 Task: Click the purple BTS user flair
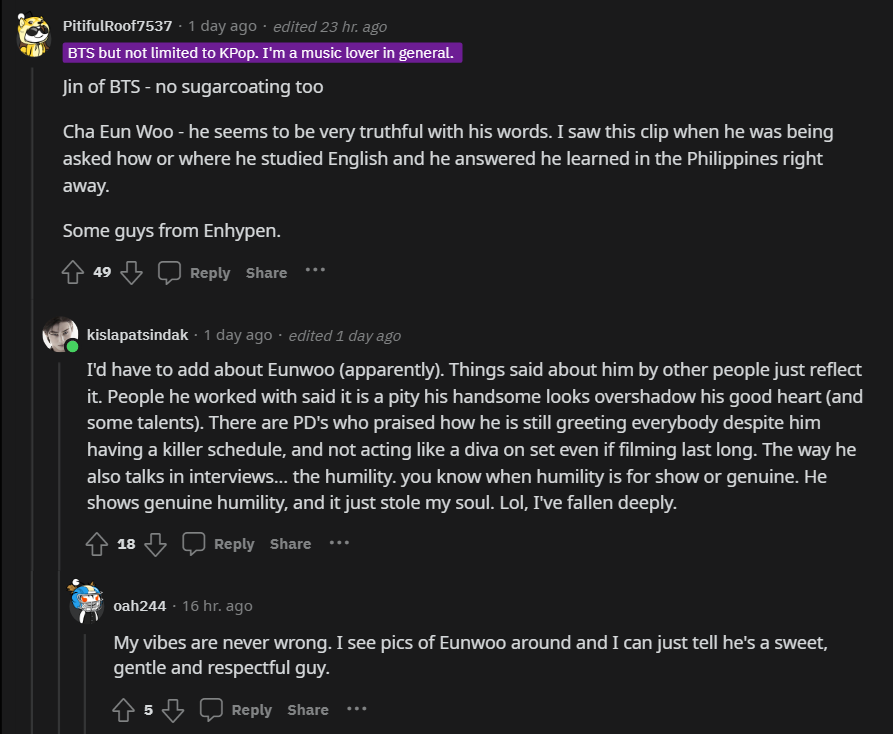coord(262,53)
